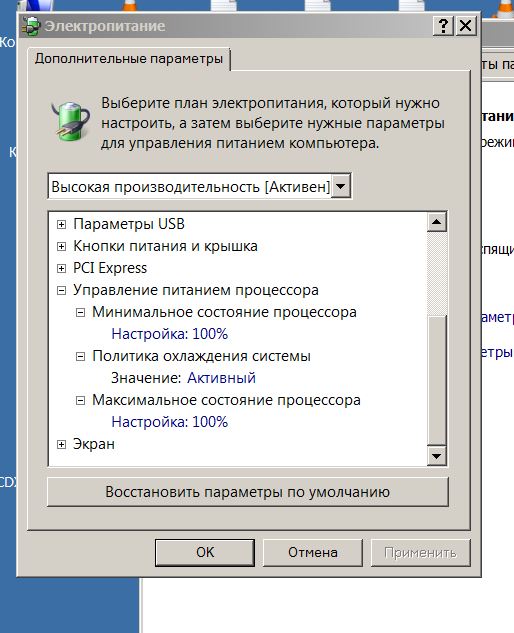
Task: Click the help question mark button
Action: point(443,26)
